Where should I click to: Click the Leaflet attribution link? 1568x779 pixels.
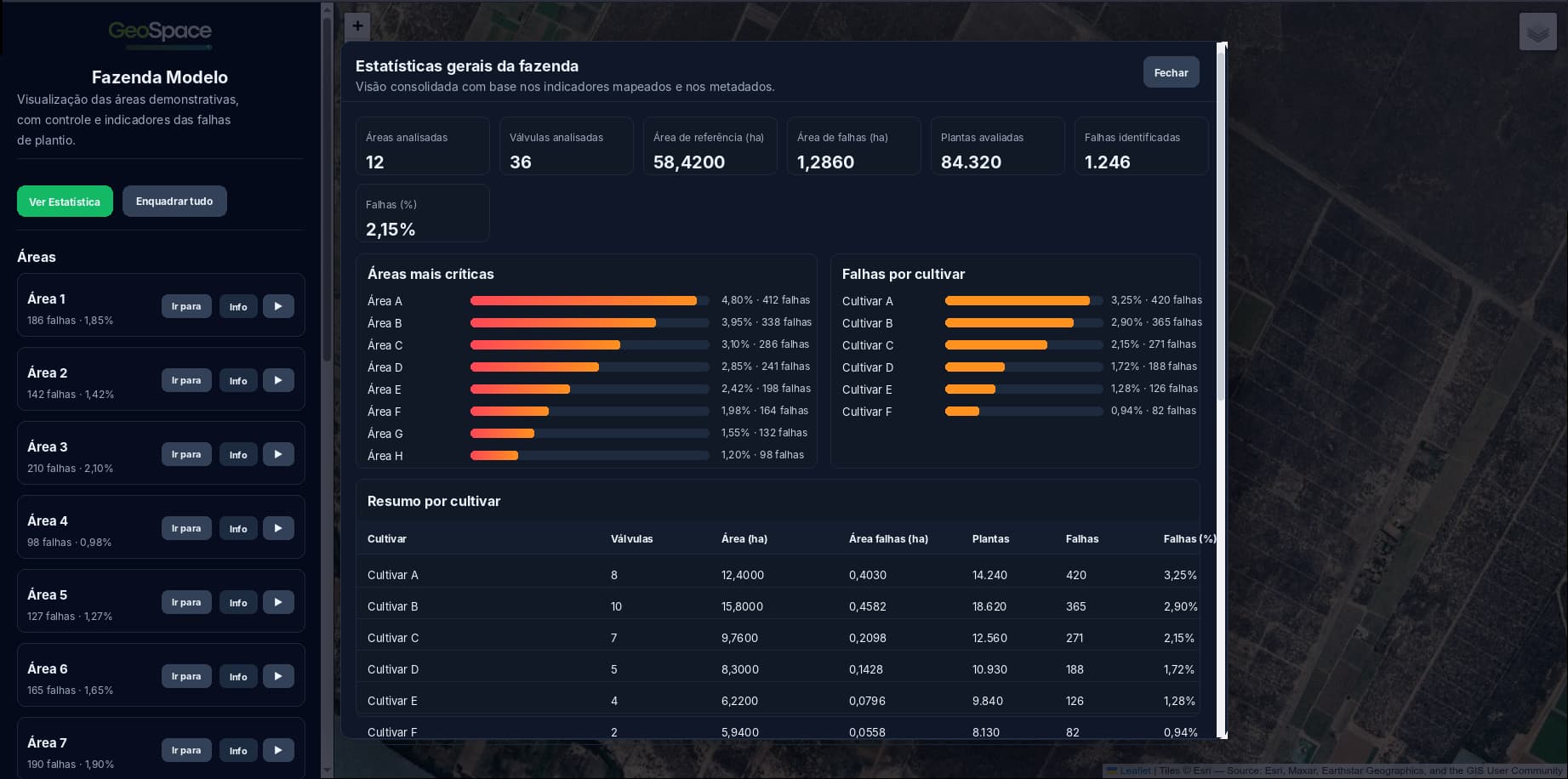click(x=1135, y=770)
